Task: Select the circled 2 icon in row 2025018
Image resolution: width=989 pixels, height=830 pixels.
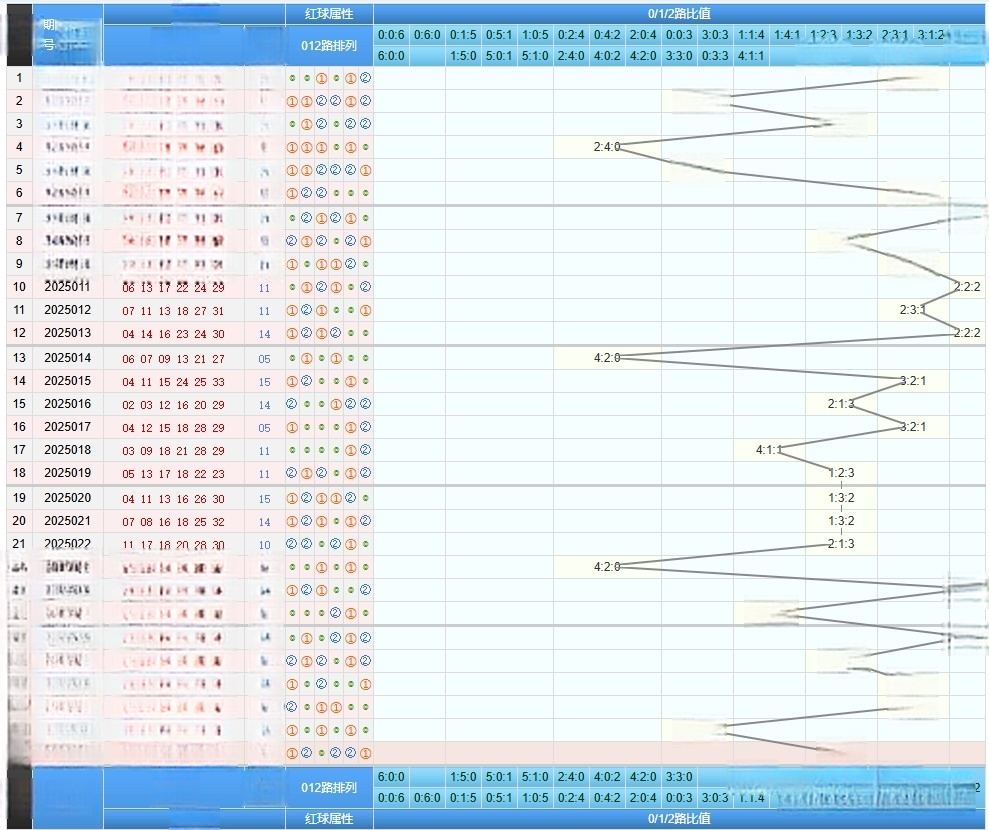Action: (366, 450)
